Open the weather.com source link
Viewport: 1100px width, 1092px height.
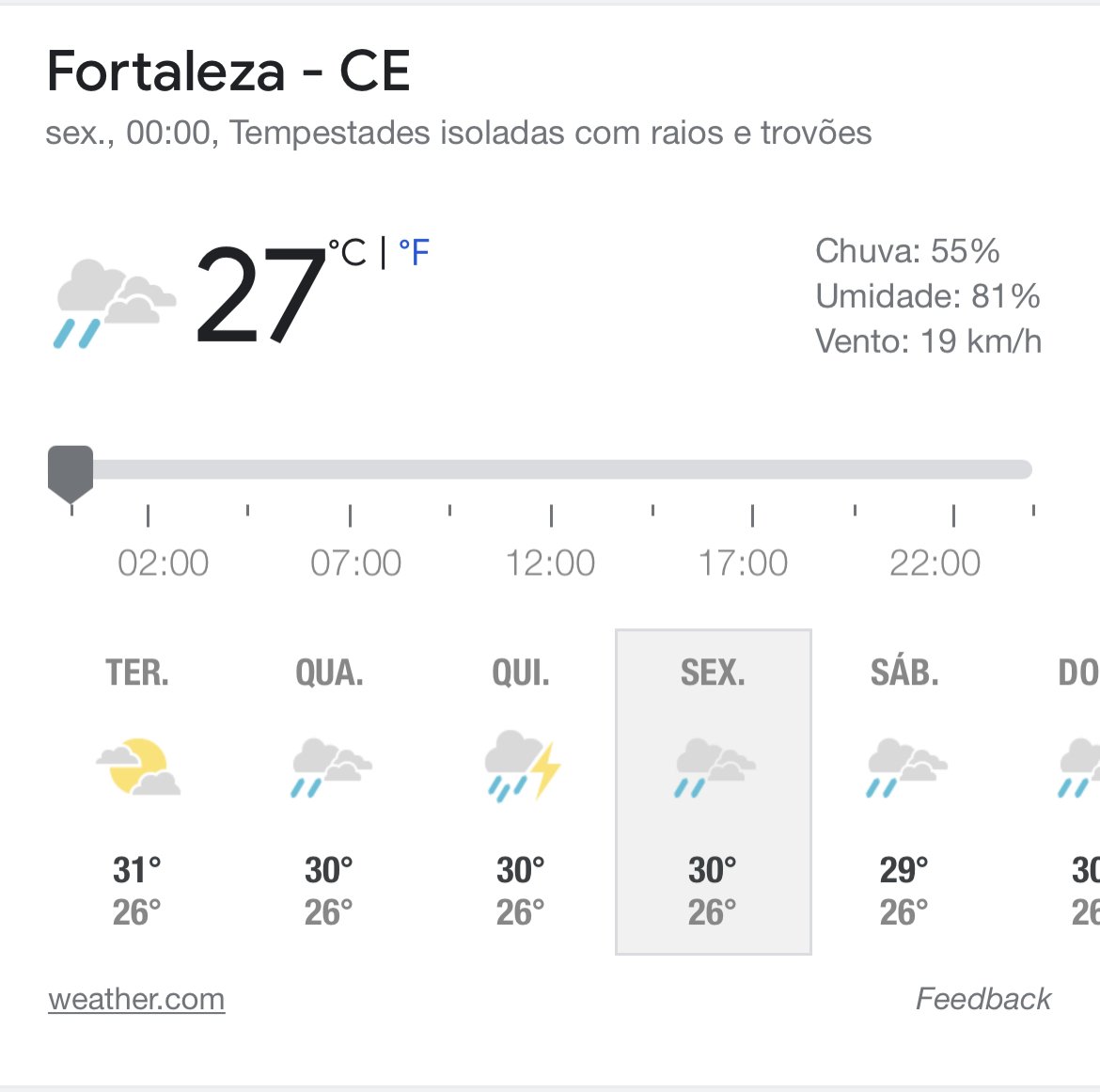click(x=136, y=999)
